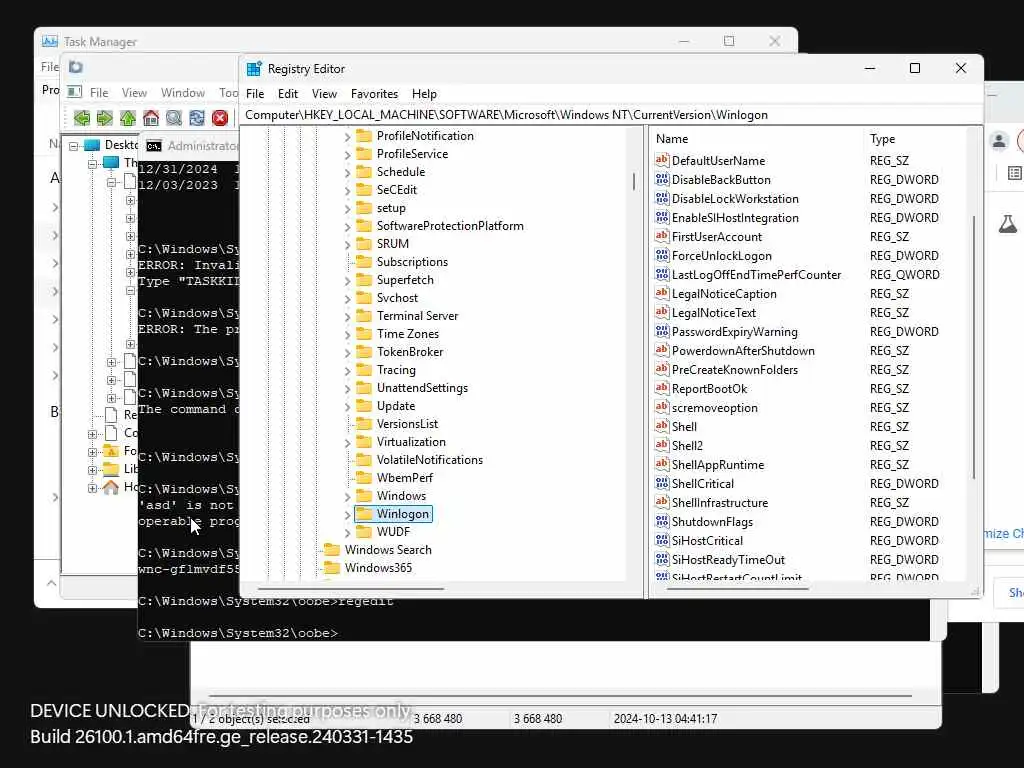Open View menu in background app

[134, 93]
